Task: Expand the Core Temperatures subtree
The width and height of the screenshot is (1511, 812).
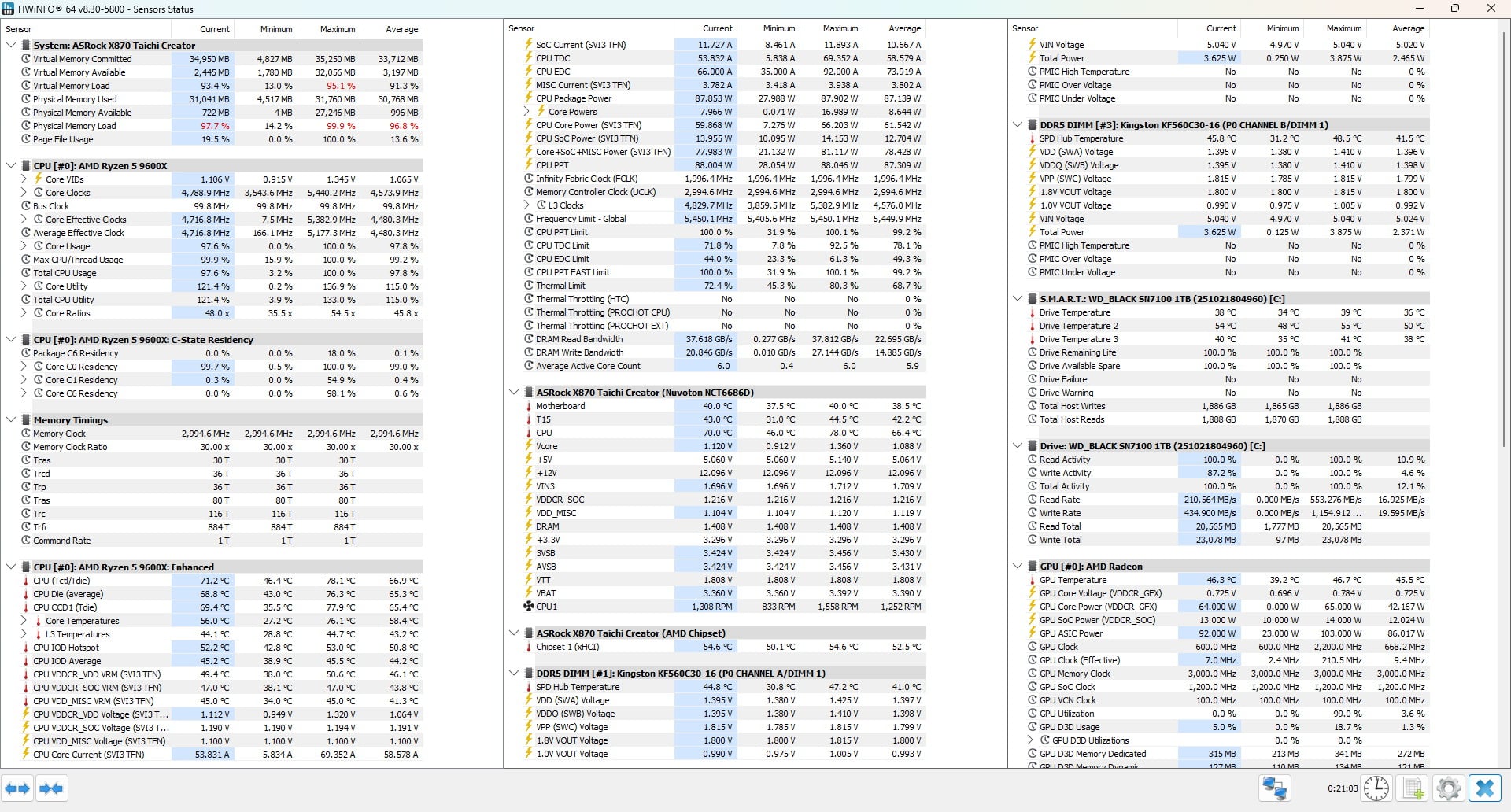Action: [24, 621]
